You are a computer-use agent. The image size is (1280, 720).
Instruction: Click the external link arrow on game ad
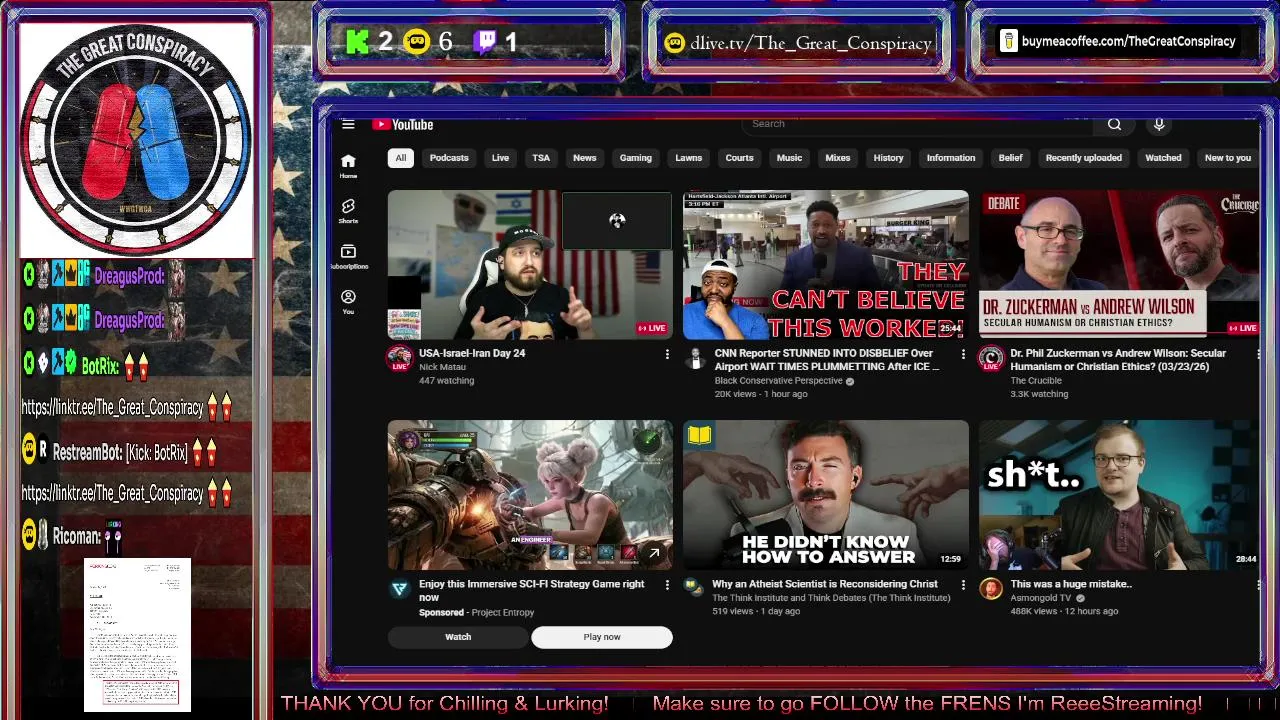[654, 553]
